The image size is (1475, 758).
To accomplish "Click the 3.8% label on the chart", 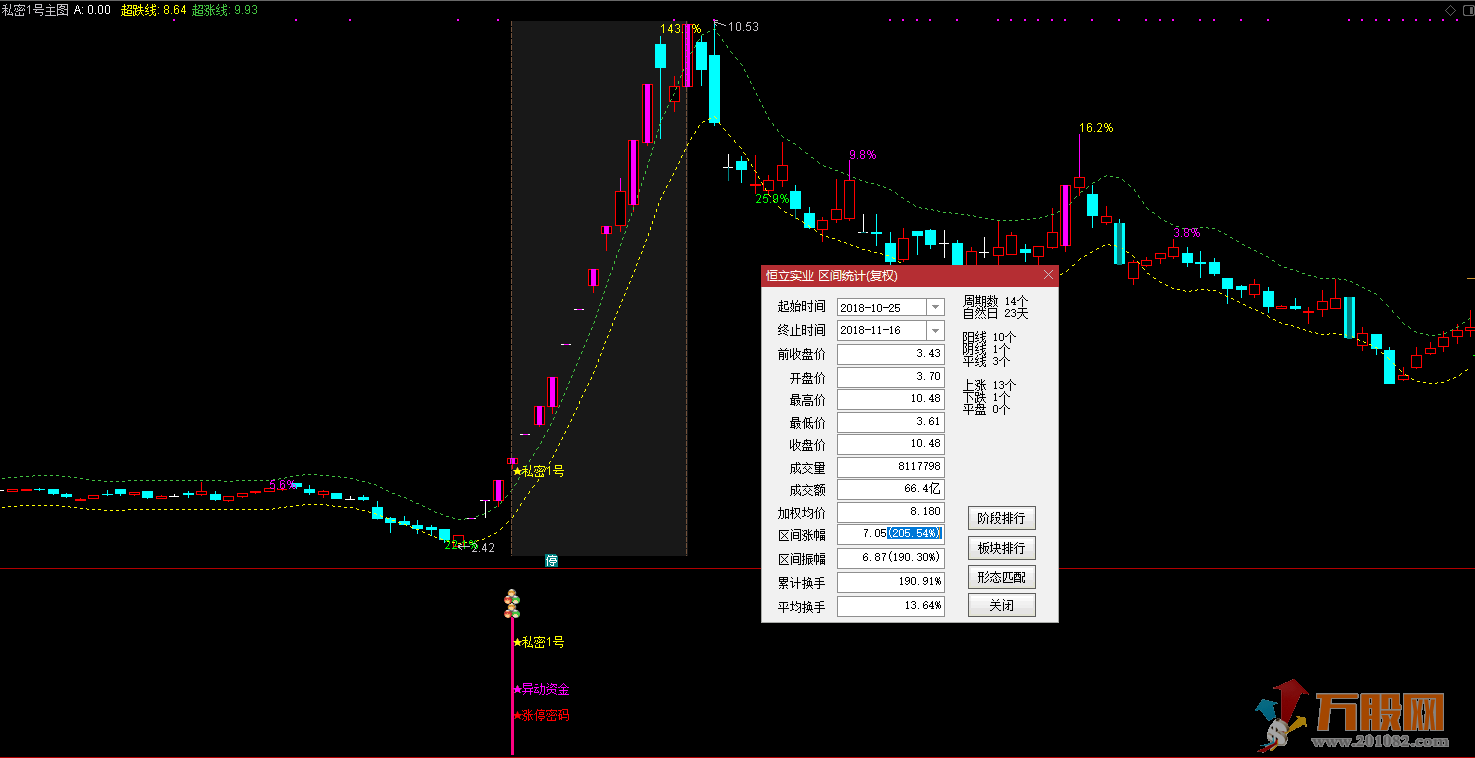I will tap(1186, 232).
